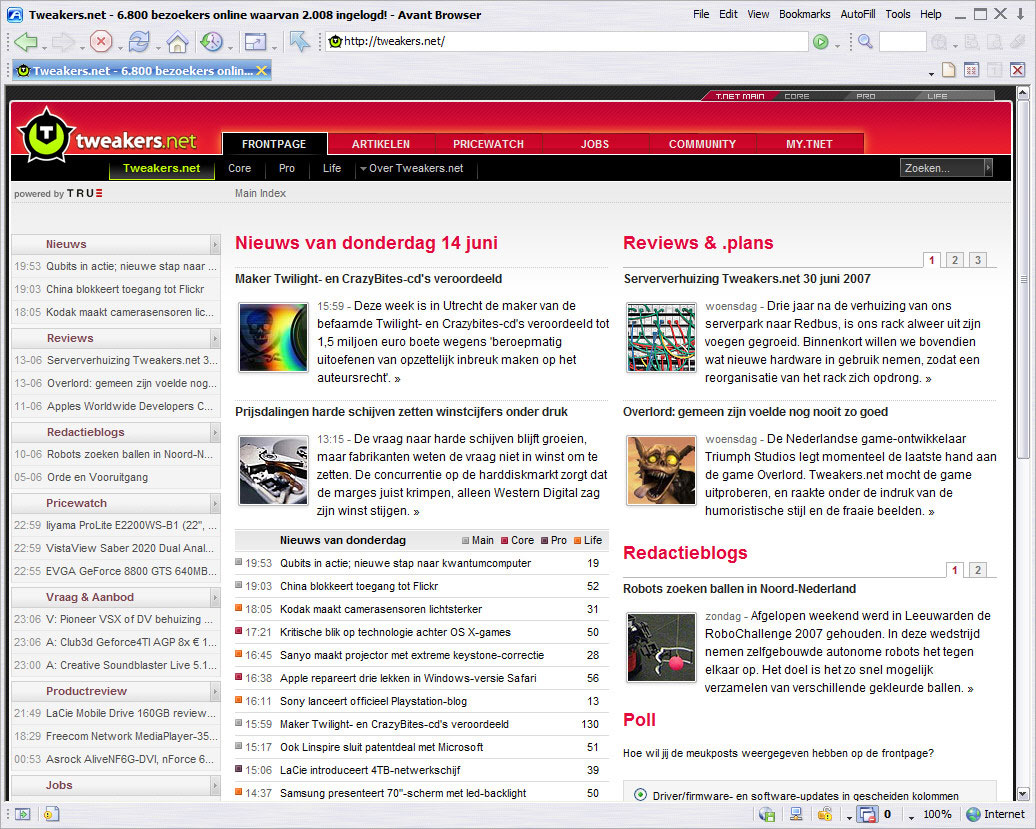Click the status bar document alert icon
The image size is (1036, 829).
52,814
